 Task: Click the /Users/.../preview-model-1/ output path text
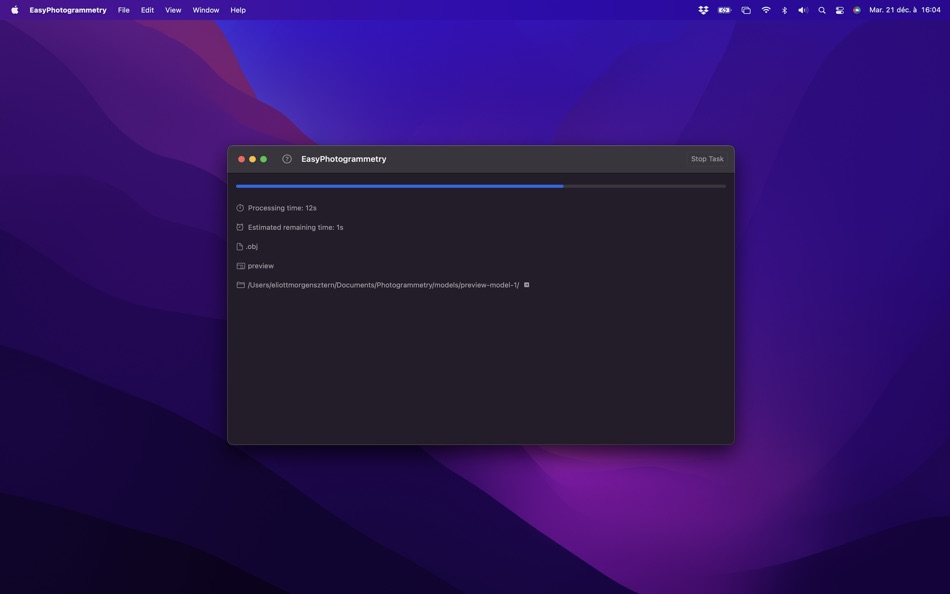click(x=383, y=285)
